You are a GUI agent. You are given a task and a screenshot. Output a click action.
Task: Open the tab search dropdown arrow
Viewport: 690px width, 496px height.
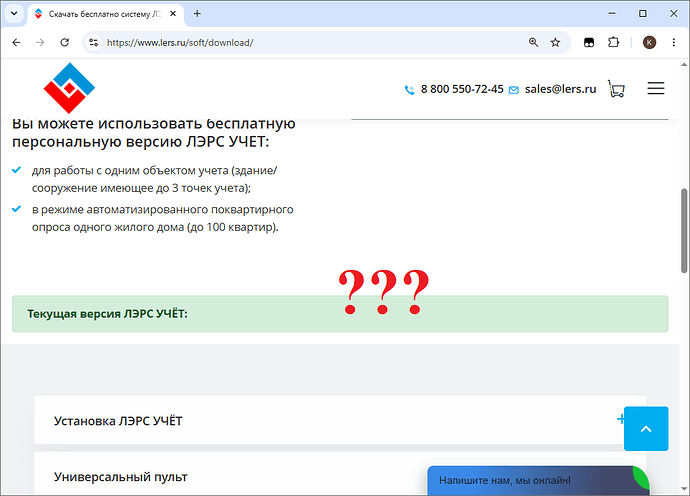tap(14, 13)
